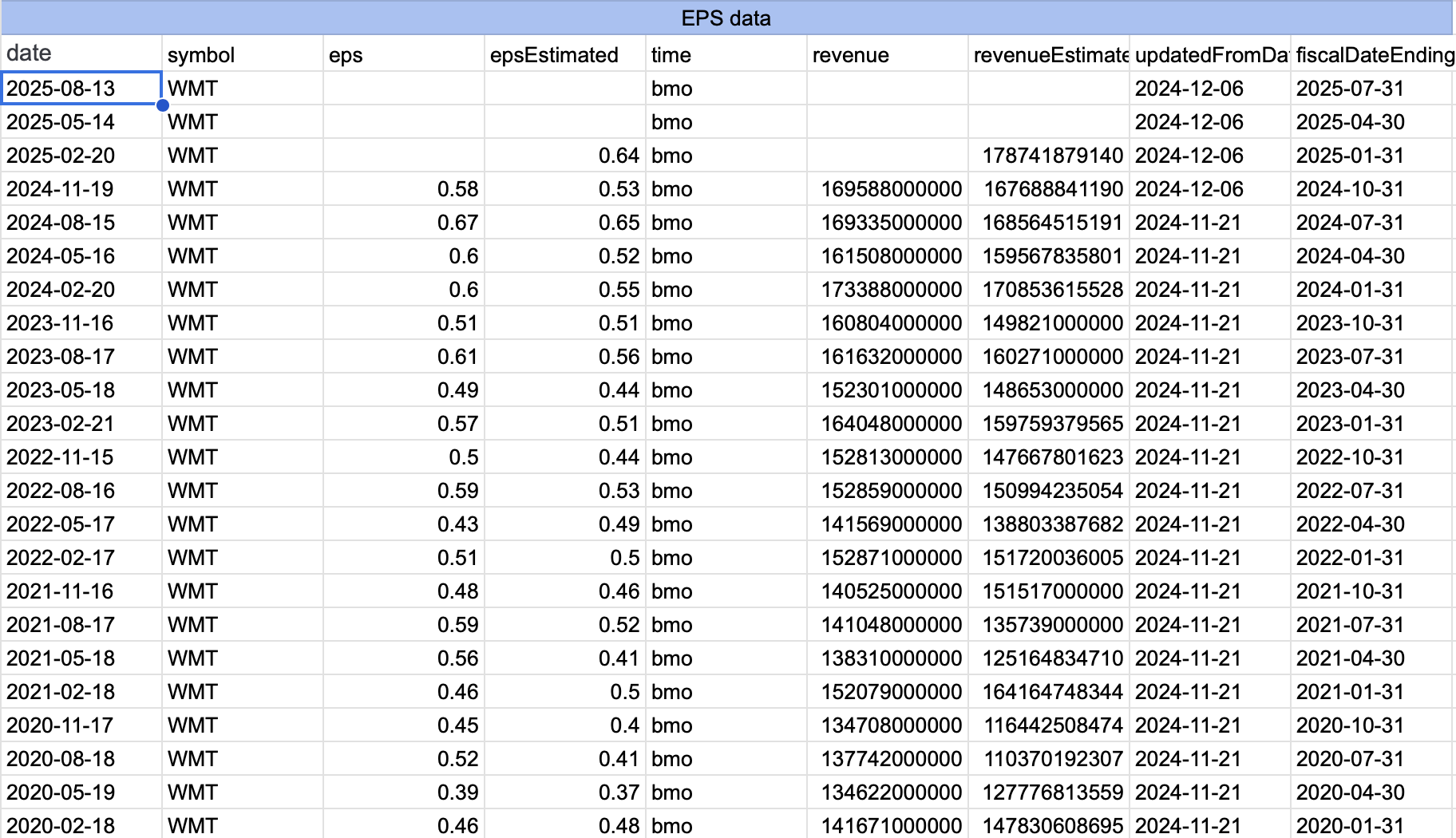Select the revenue column header

click(x=888, y=53)
